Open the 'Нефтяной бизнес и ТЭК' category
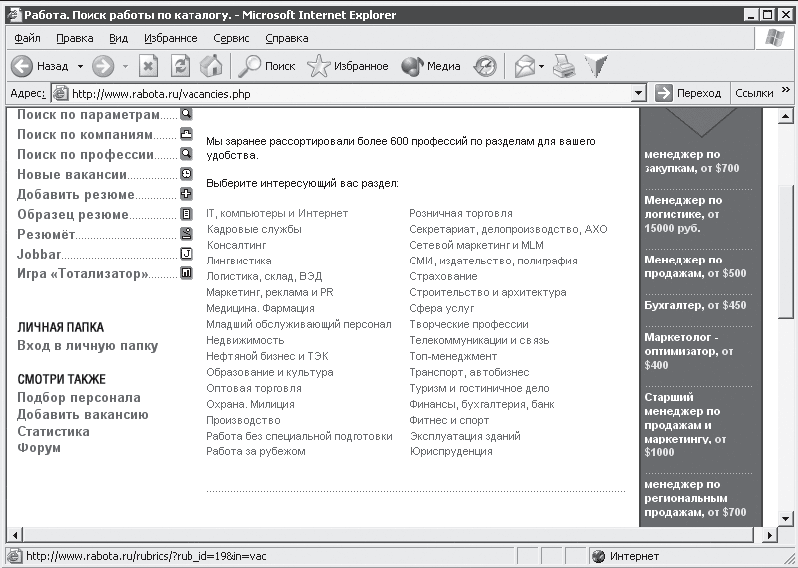Viewport: 798px width, 568px height. tap(267, 356)
